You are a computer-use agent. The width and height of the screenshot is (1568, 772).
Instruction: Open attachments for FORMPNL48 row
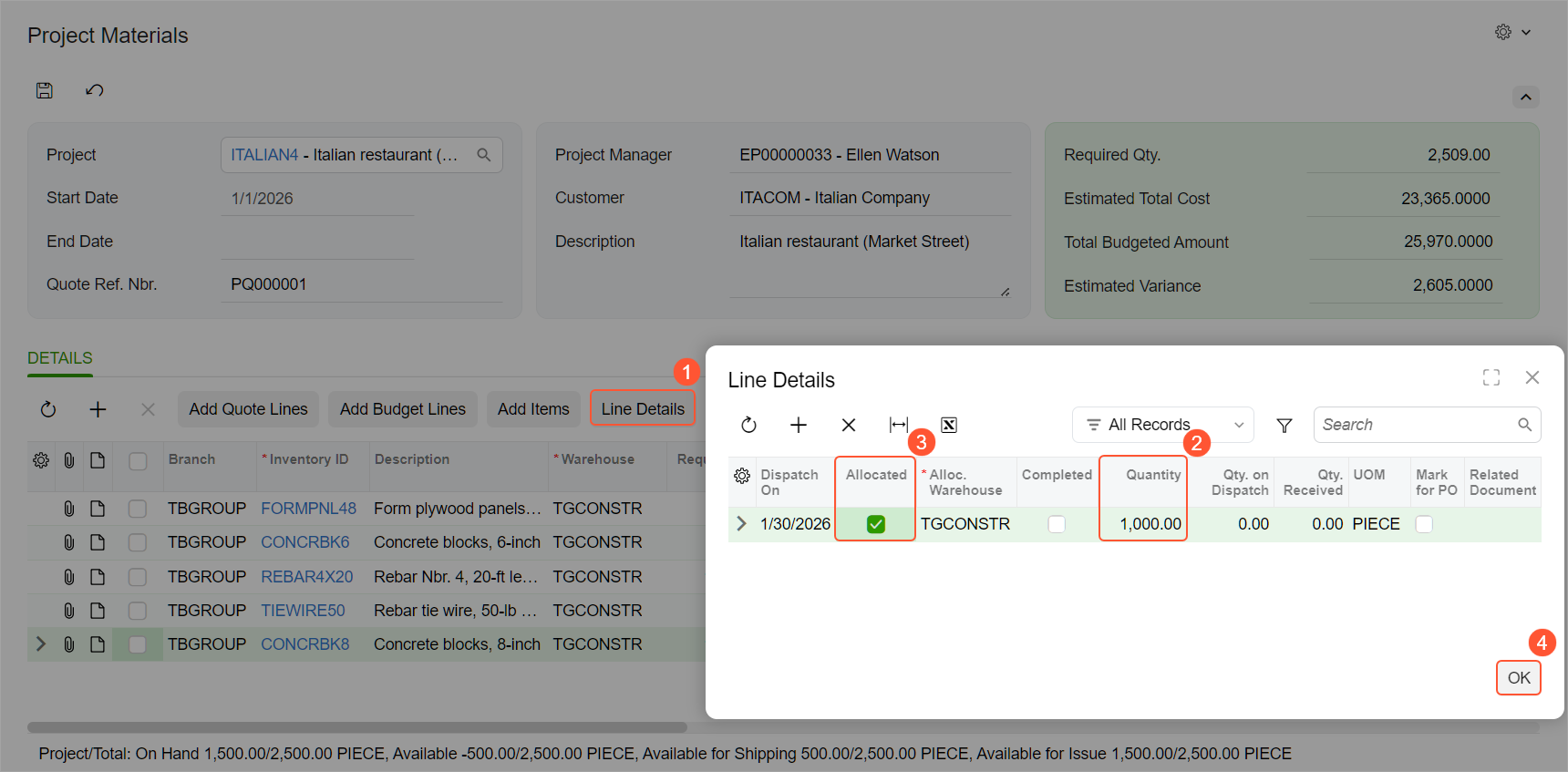[x=69, y=509]
